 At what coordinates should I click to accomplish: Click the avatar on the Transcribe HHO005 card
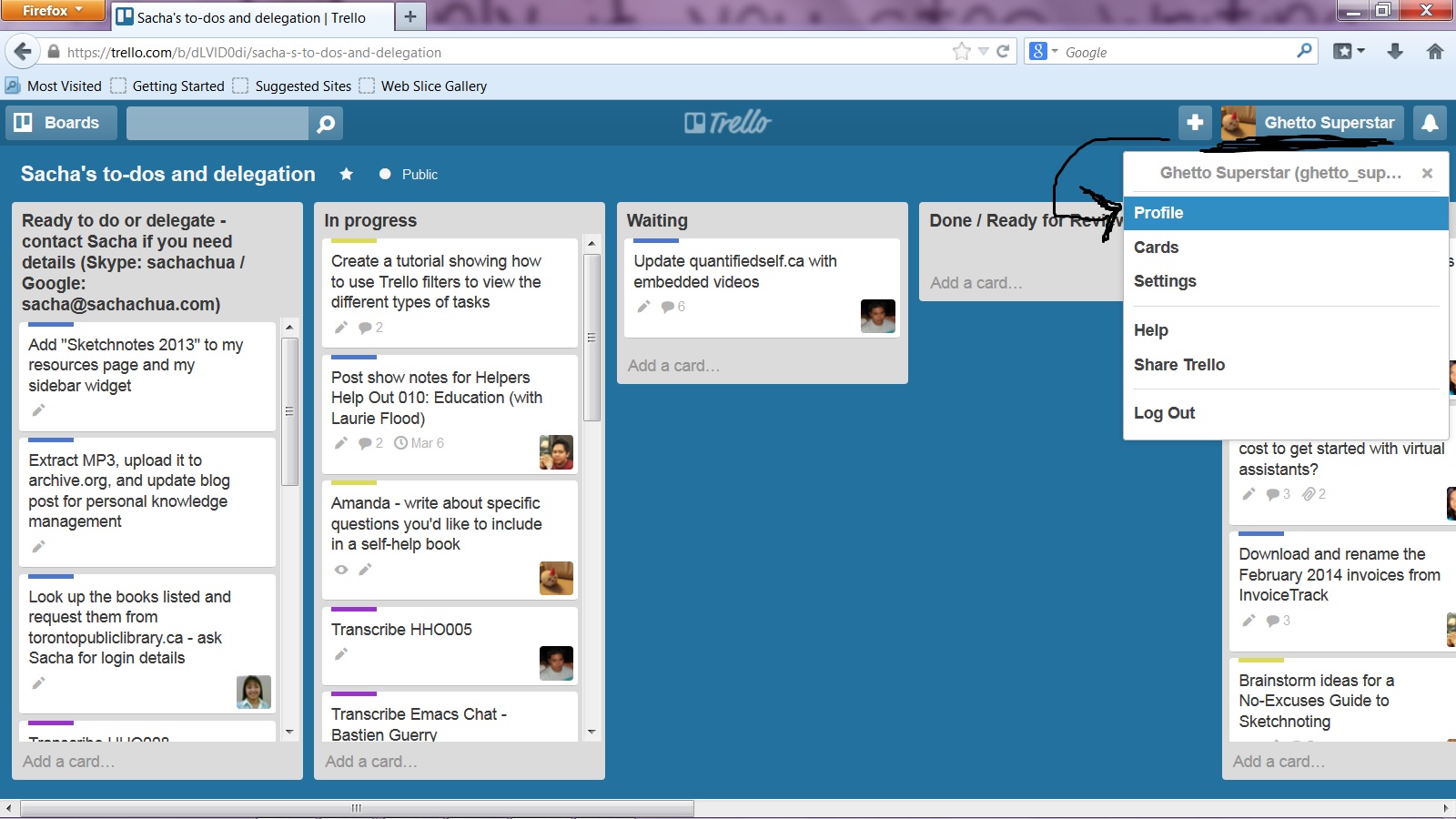point(556,663)
